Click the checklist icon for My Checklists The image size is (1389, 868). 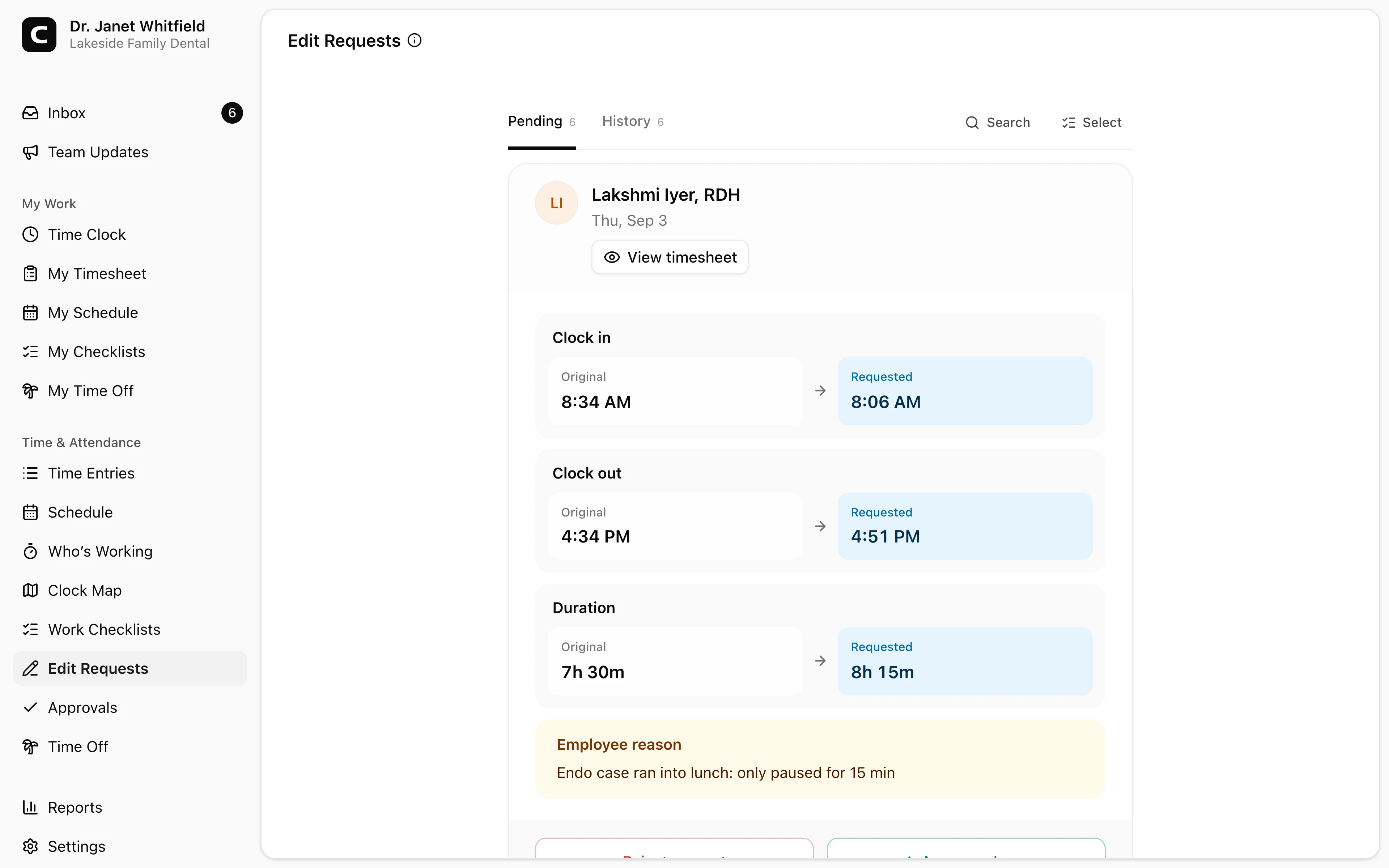(30, 352)
